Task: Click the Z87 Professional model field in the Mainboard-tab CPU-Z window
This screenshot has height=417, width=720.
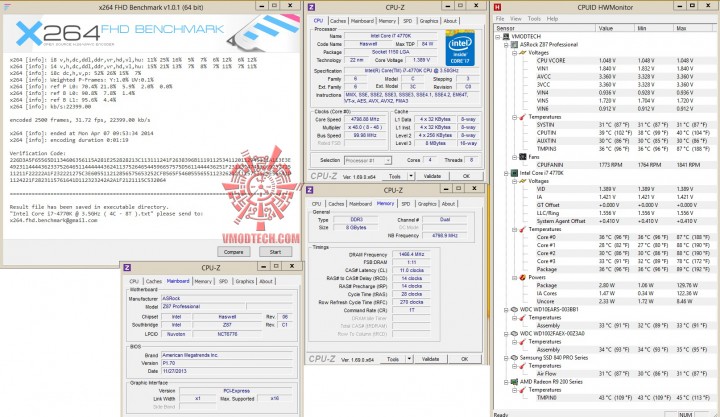Action: point(203,306)
